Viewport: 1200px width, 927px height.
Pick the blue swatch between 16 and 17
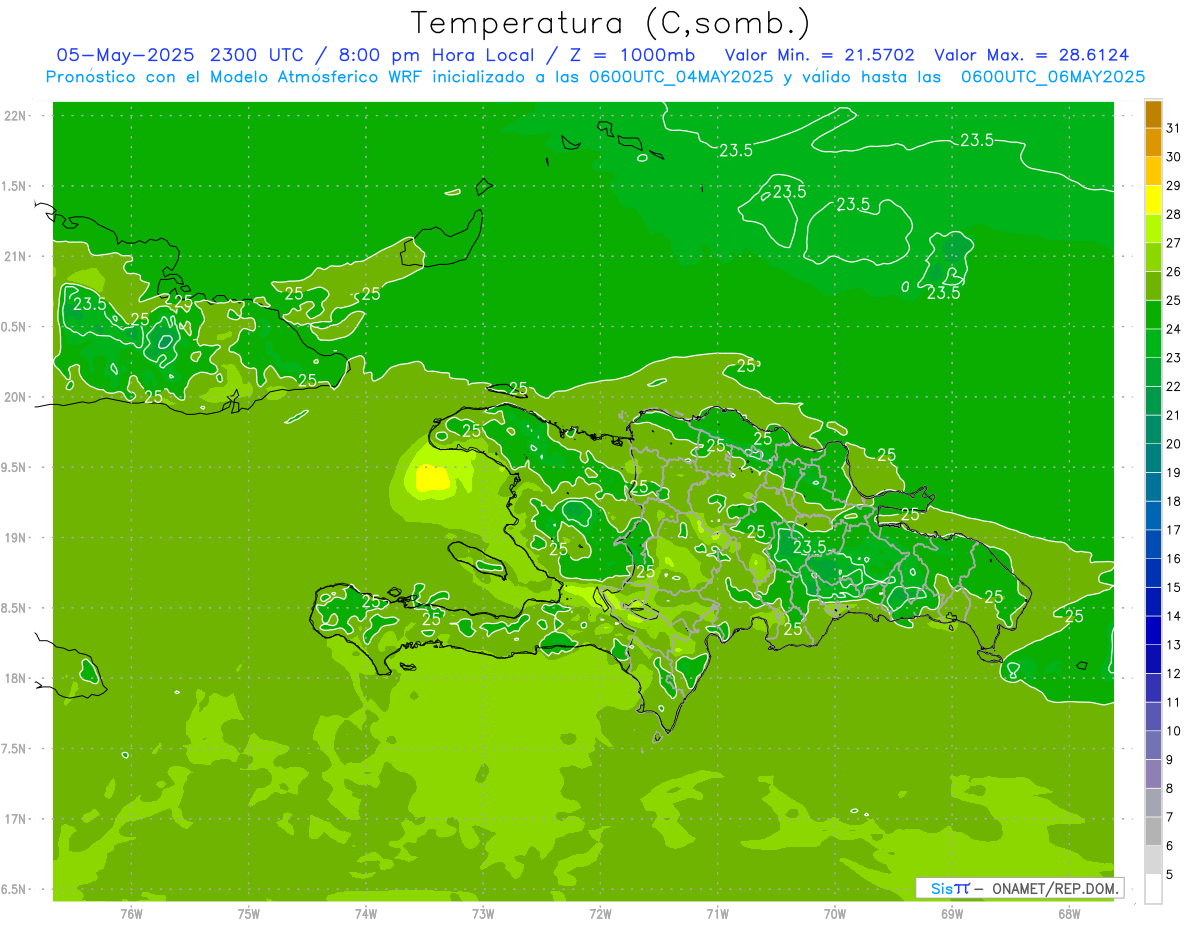click(x=1153, y=544)
